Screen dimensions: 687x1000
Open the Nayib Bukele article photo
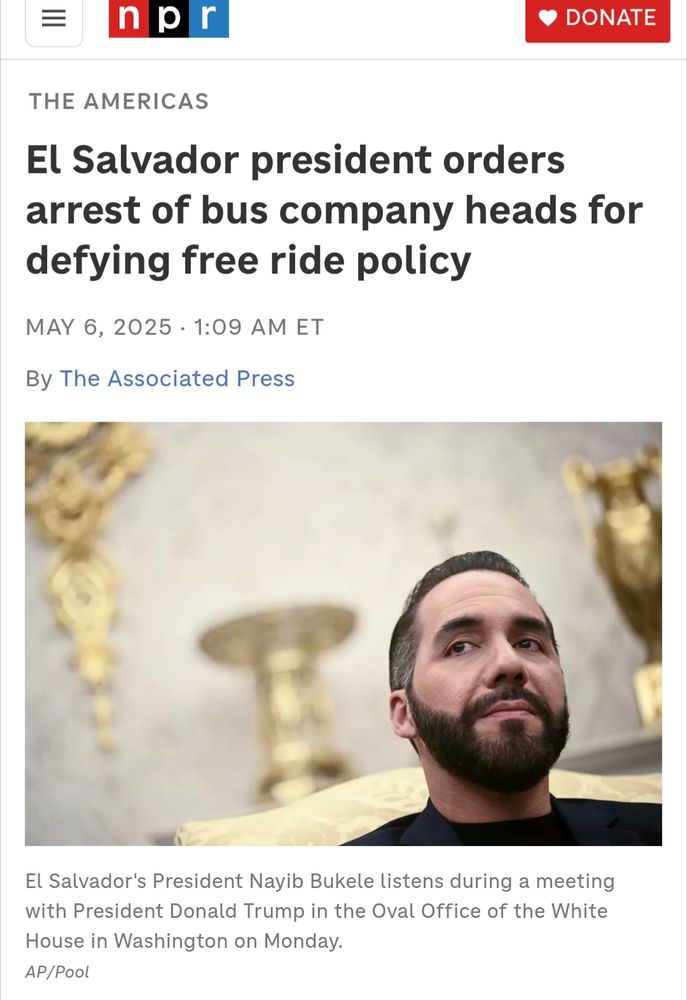[343, 633]
